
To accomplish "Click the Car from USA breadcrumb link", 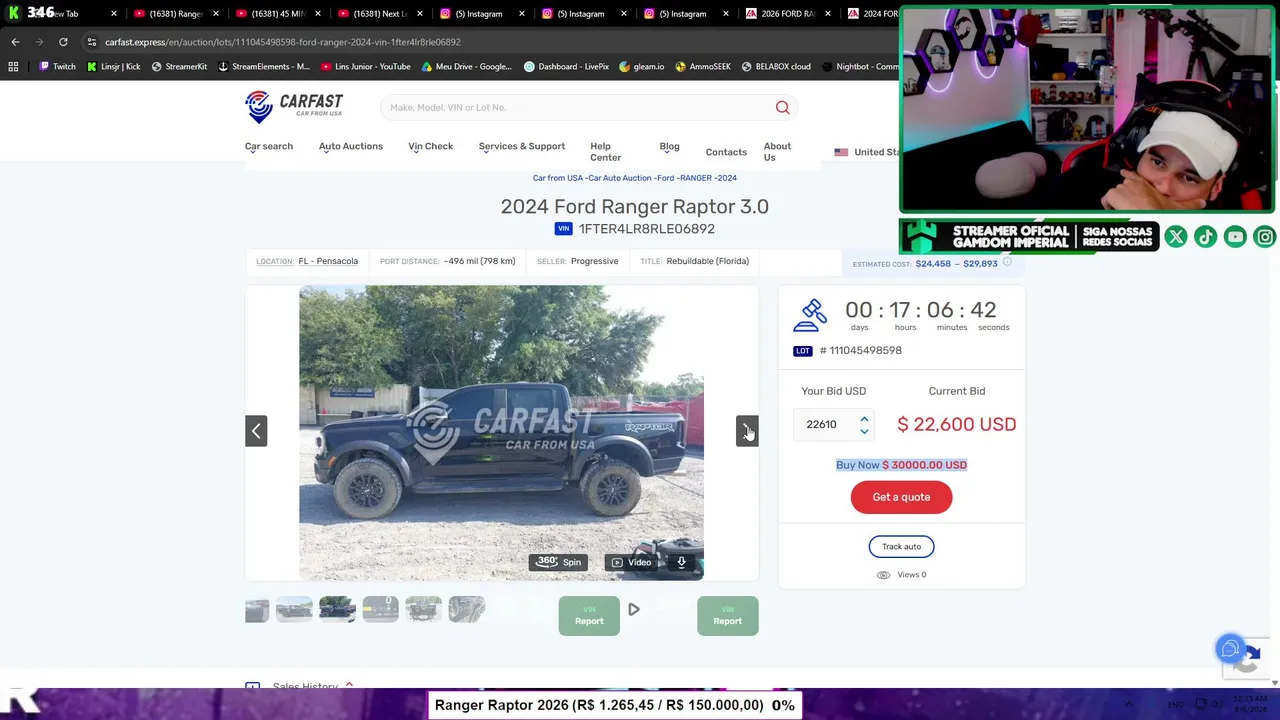I will (x=557, y=178).
